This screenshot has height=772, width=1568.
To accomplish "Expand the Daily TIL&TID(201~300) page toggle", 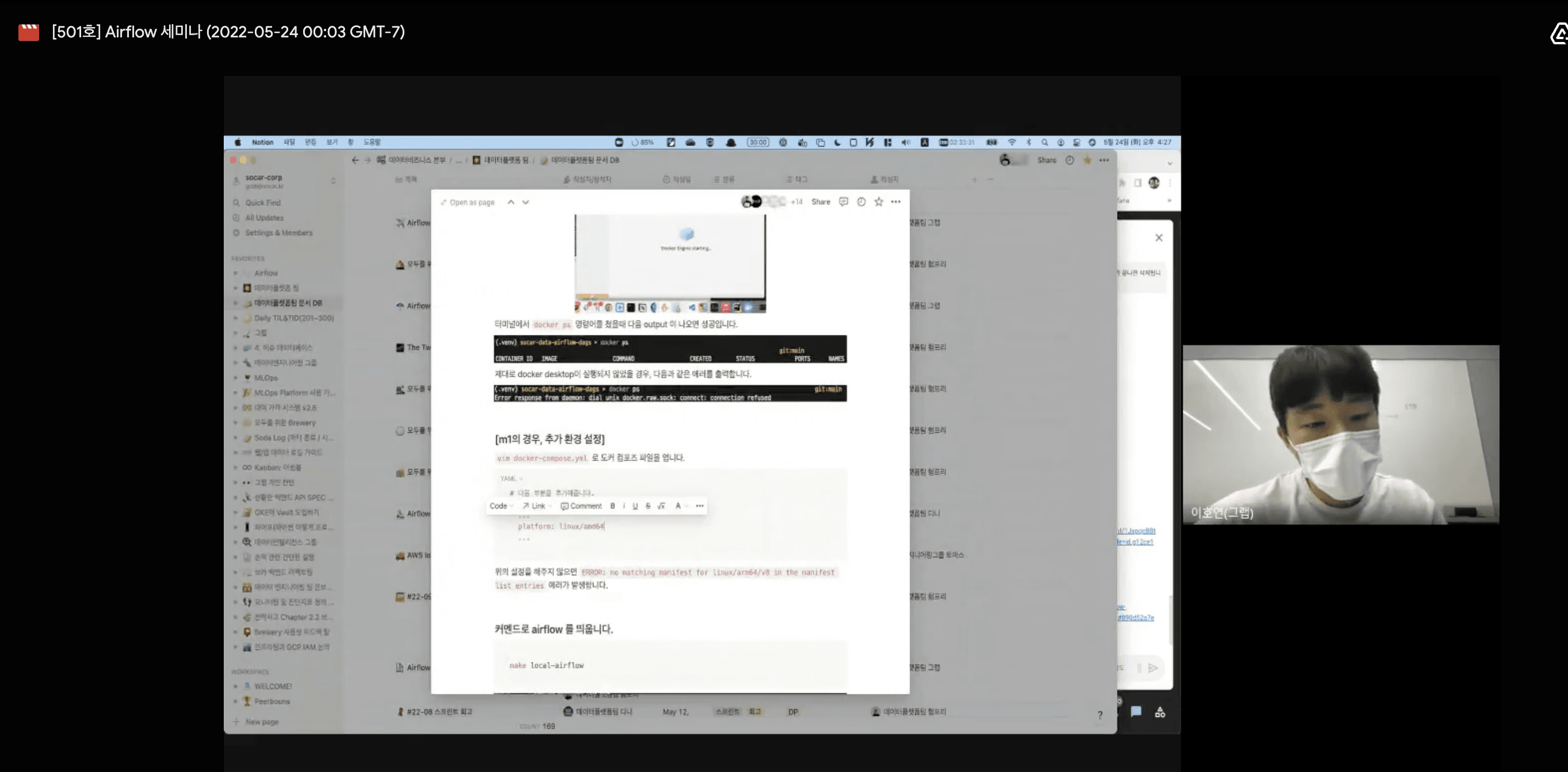I will (x=236, y=319).
